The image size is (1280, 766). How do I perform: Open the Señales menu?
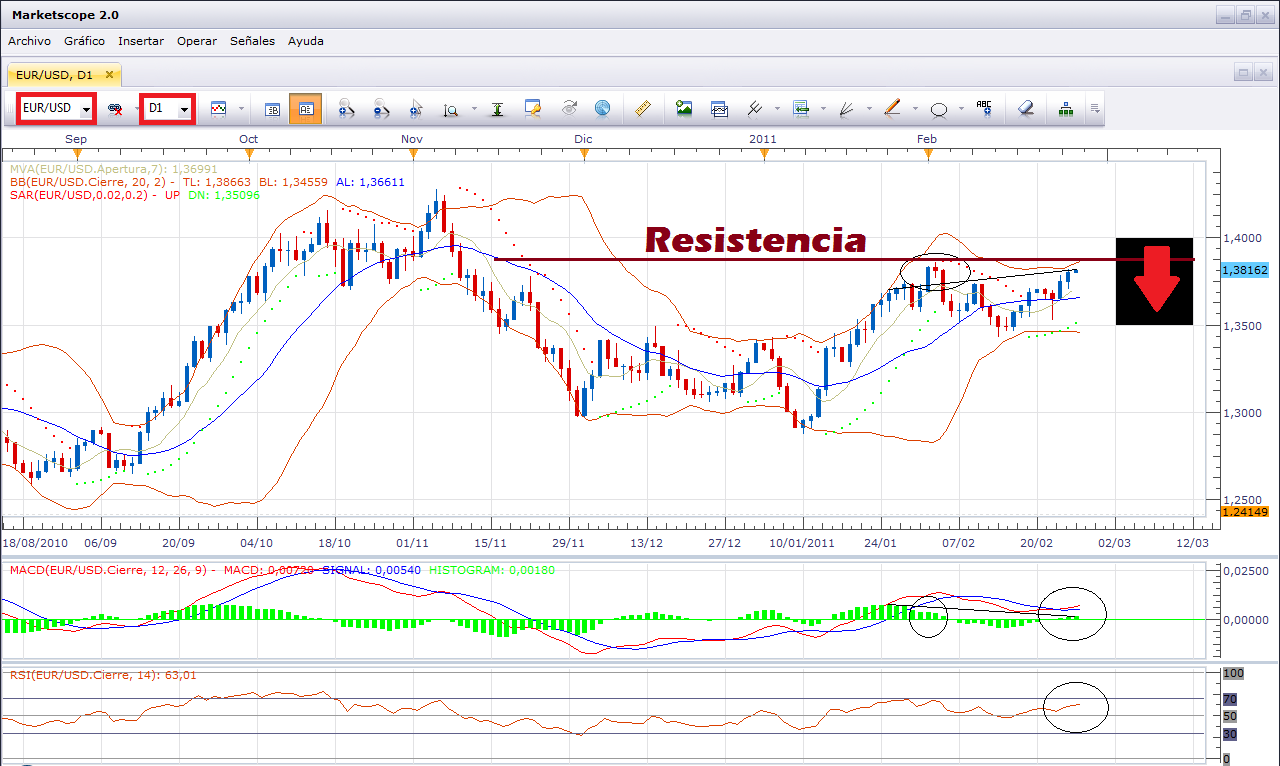[x=253, y=41]
